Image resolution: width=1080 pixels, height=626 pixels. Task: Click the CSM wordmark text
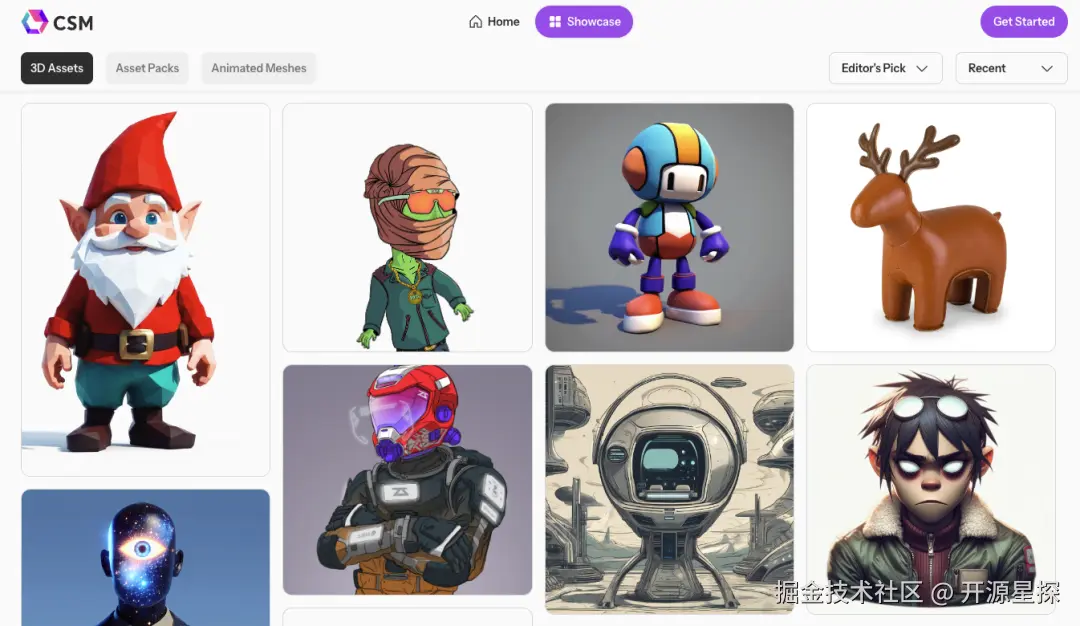click(x=73, y=23)
